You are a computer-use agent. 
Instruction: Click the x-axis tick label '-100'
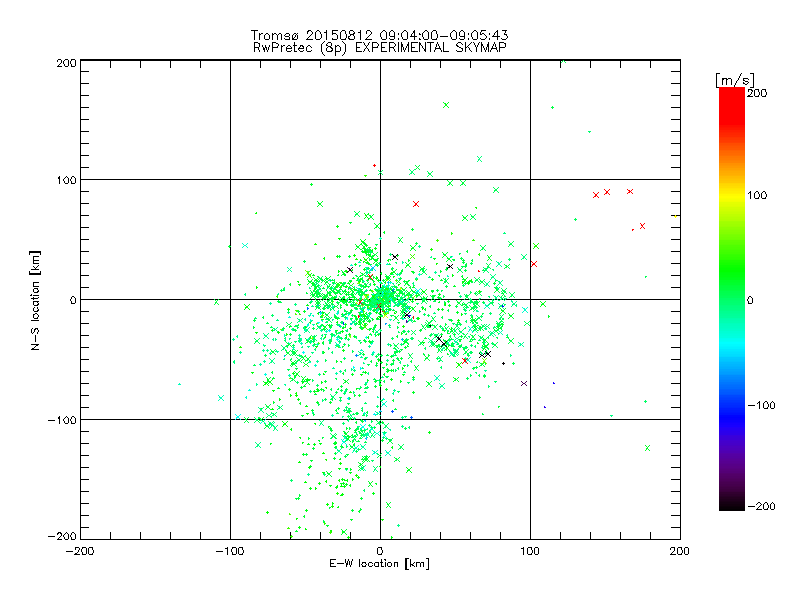[x=230, y=551]
